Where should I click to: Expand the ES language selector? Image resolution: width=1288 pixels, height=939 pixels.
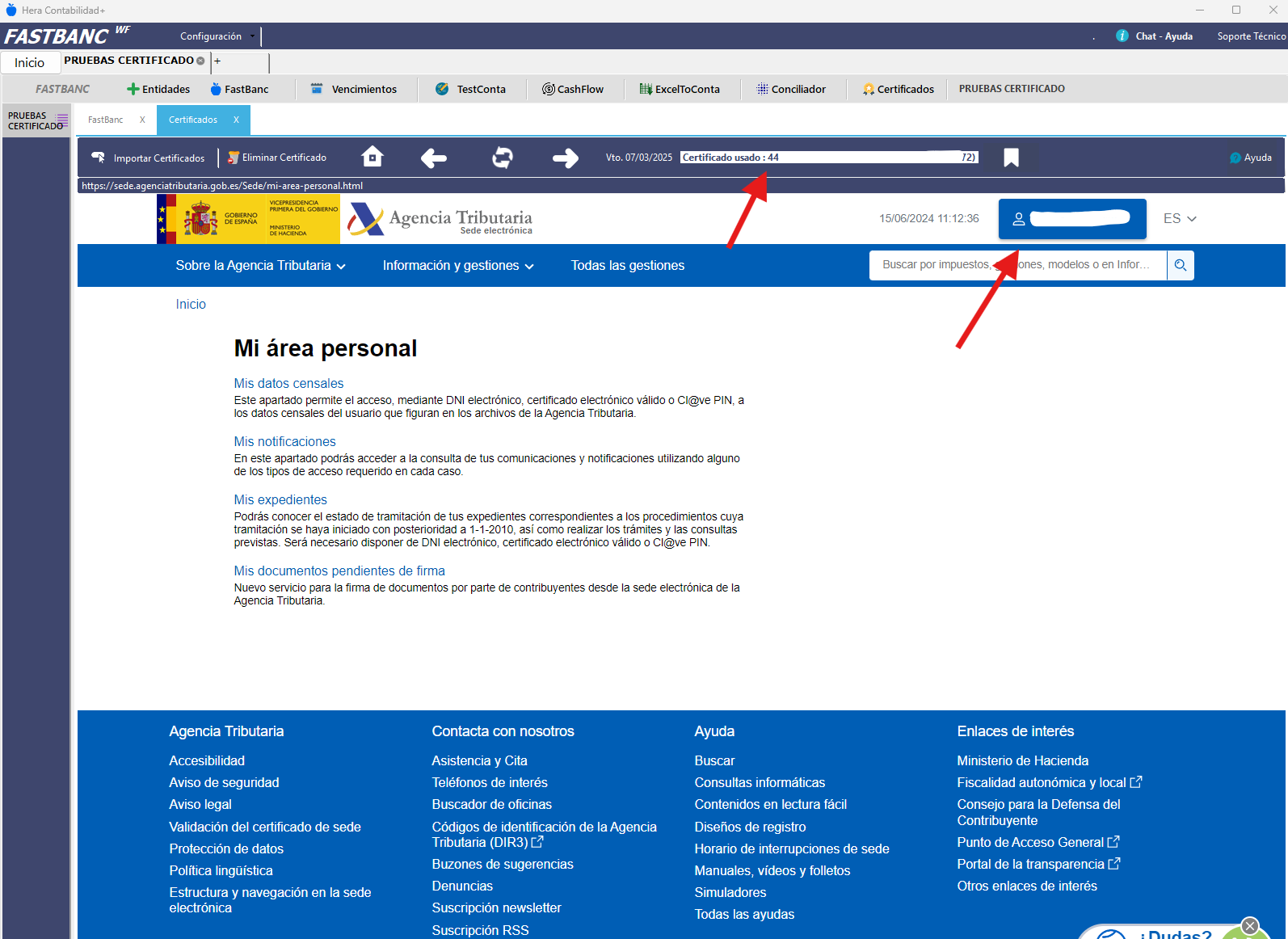pyautogui.click(x=1180, y=218)
